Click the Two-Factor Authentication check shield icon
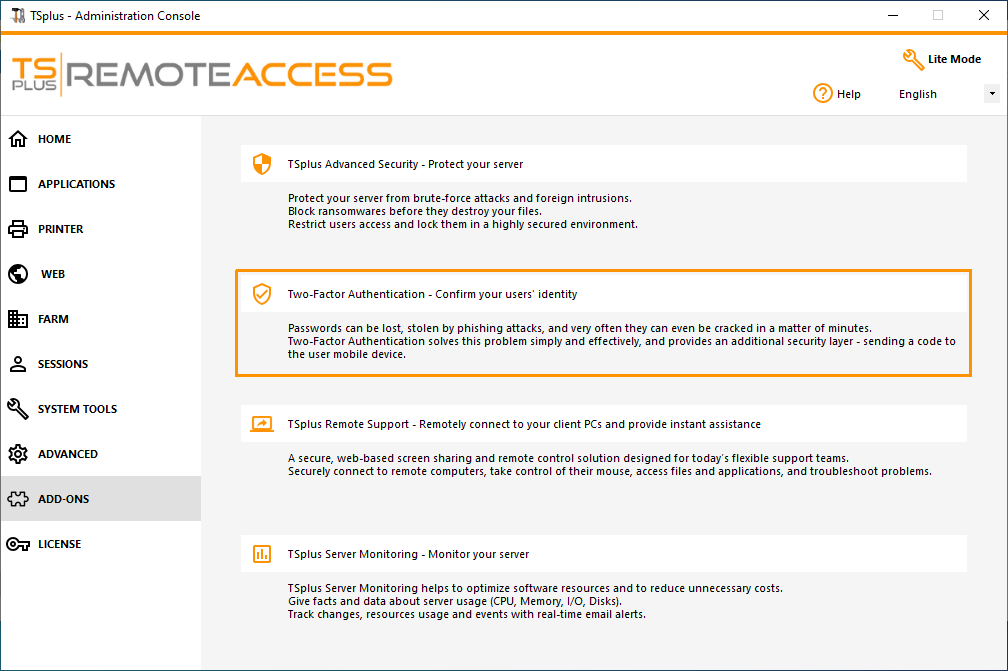Viewport: 1008px width, 671px height. tap(261, 294)
